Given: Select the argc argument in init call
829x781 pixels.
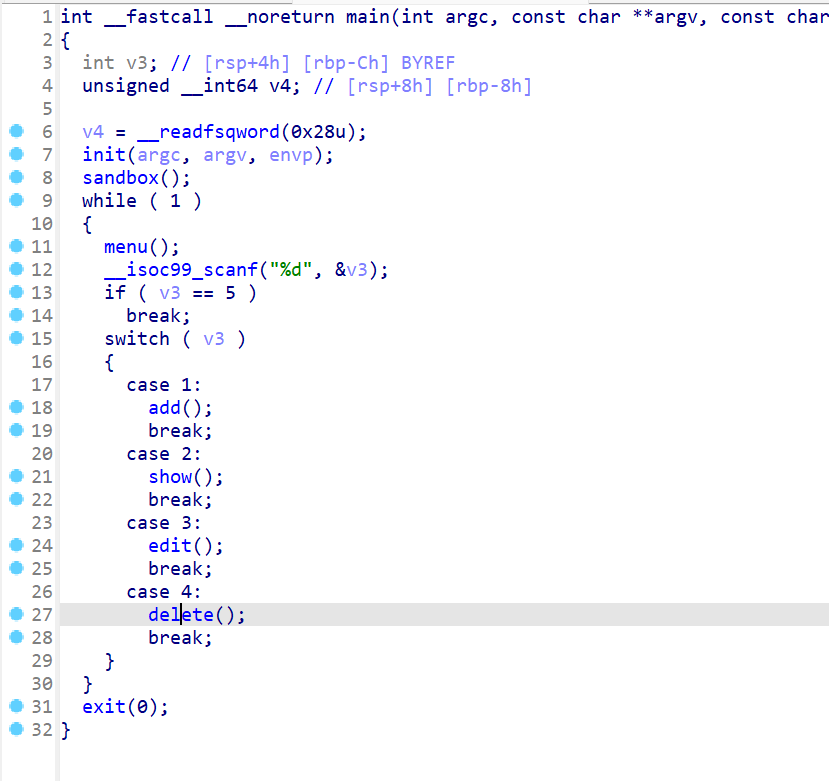Looking at the screenshot, I should (159, 155).
